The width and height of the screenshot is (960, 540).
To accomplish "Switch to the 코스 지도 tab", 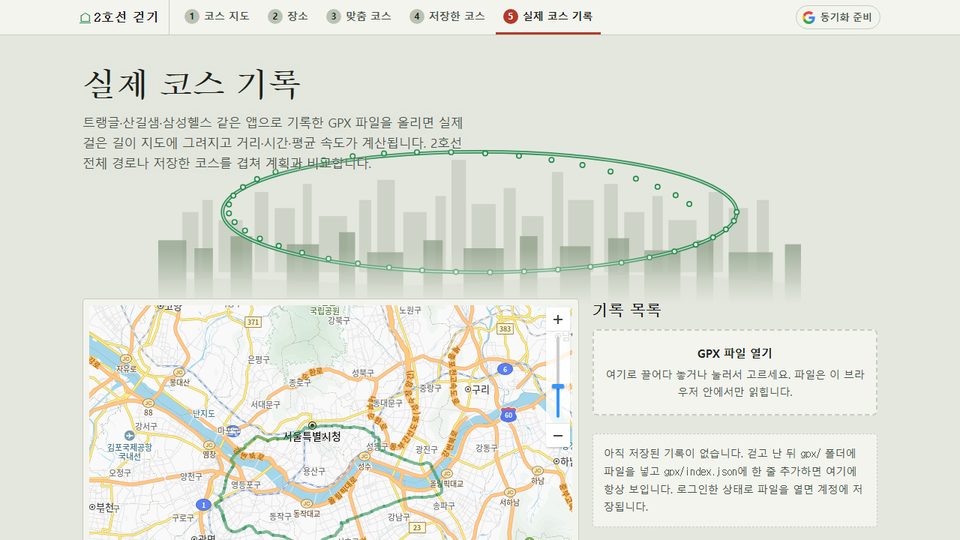I will (217, 17).
